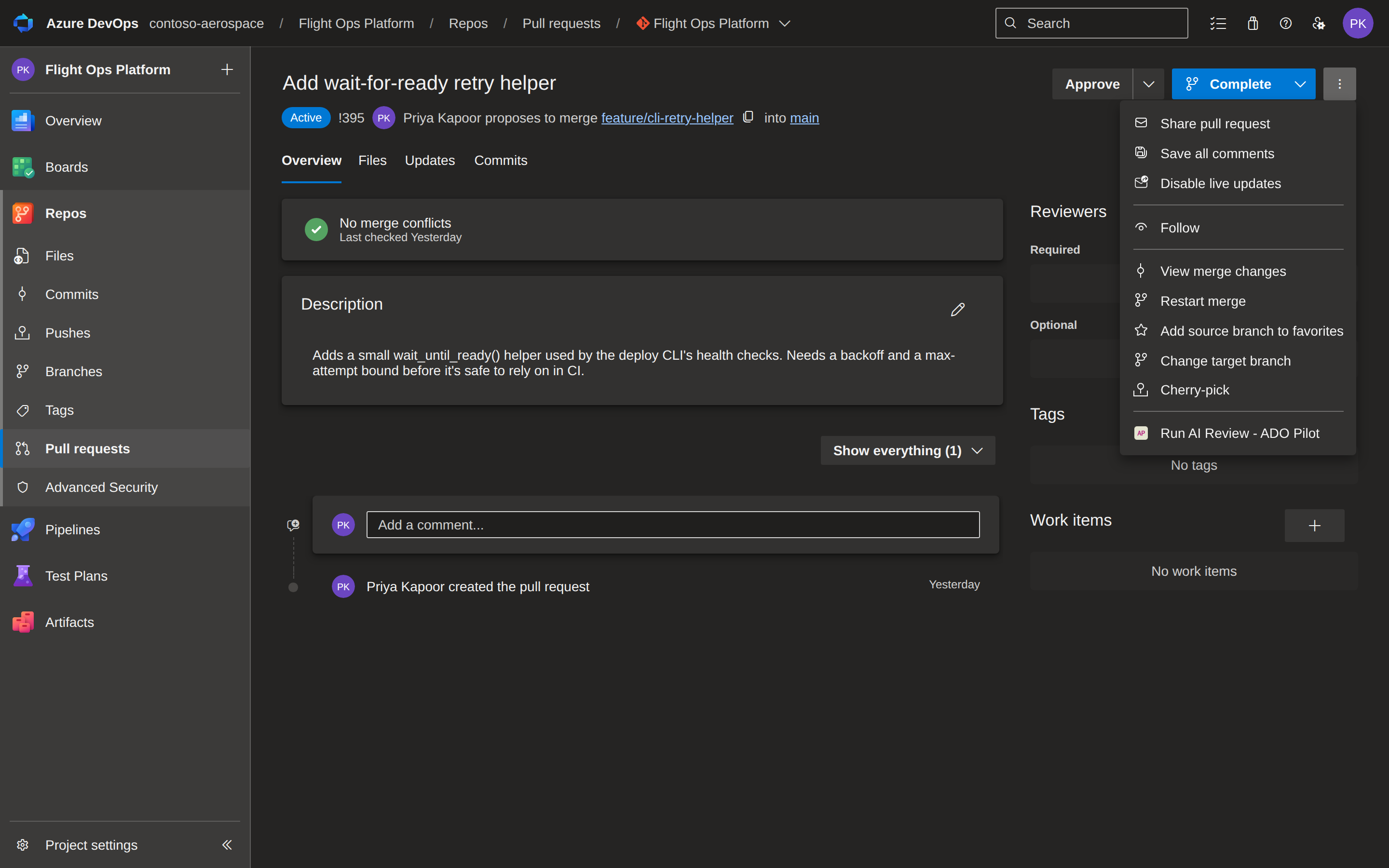Open Artifacts in the sidebar

point(125,622)
